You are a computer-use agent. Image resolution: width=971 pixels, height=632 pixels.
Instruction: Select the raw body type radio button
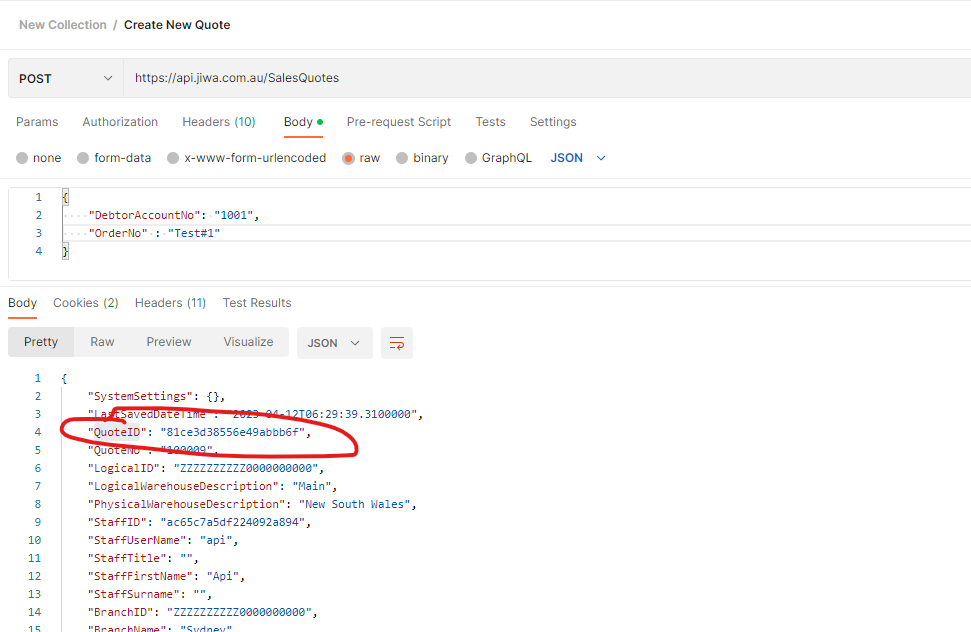click(349, 158)
